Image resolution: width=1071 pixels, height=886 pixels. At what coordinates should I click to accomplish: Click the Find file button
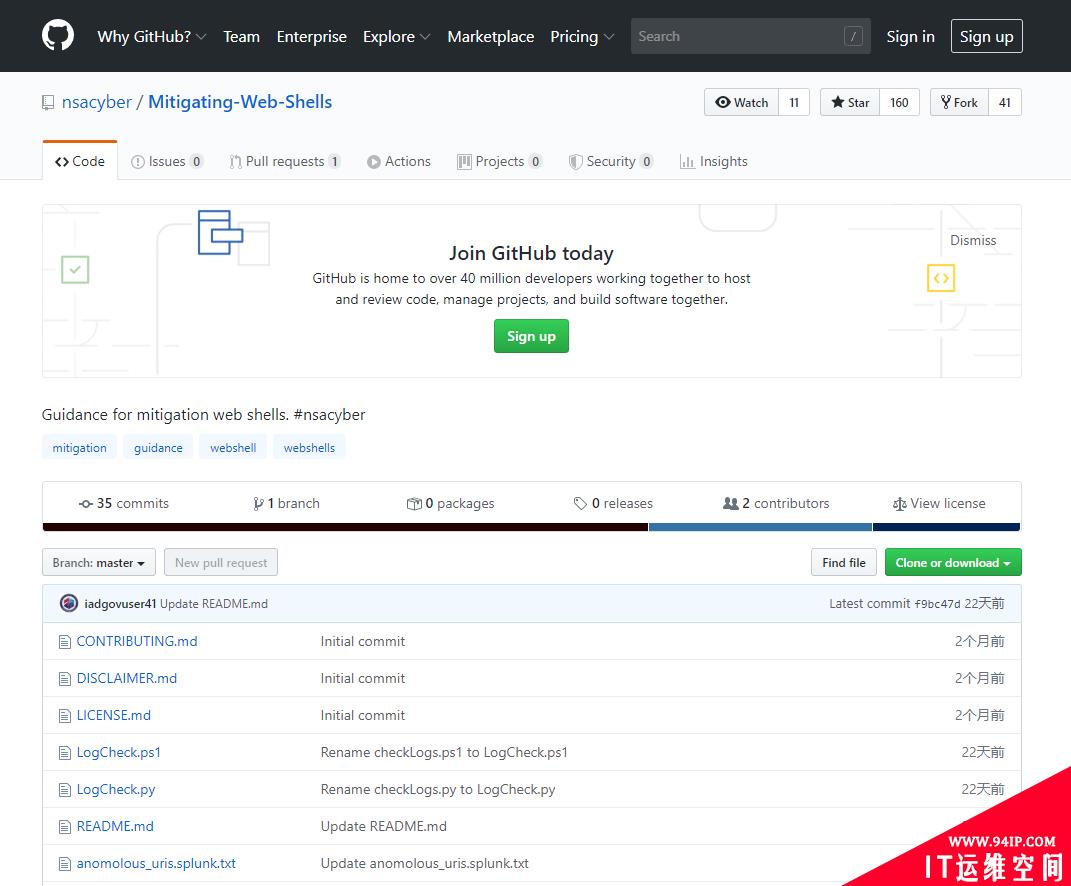(x=844, y=562)
